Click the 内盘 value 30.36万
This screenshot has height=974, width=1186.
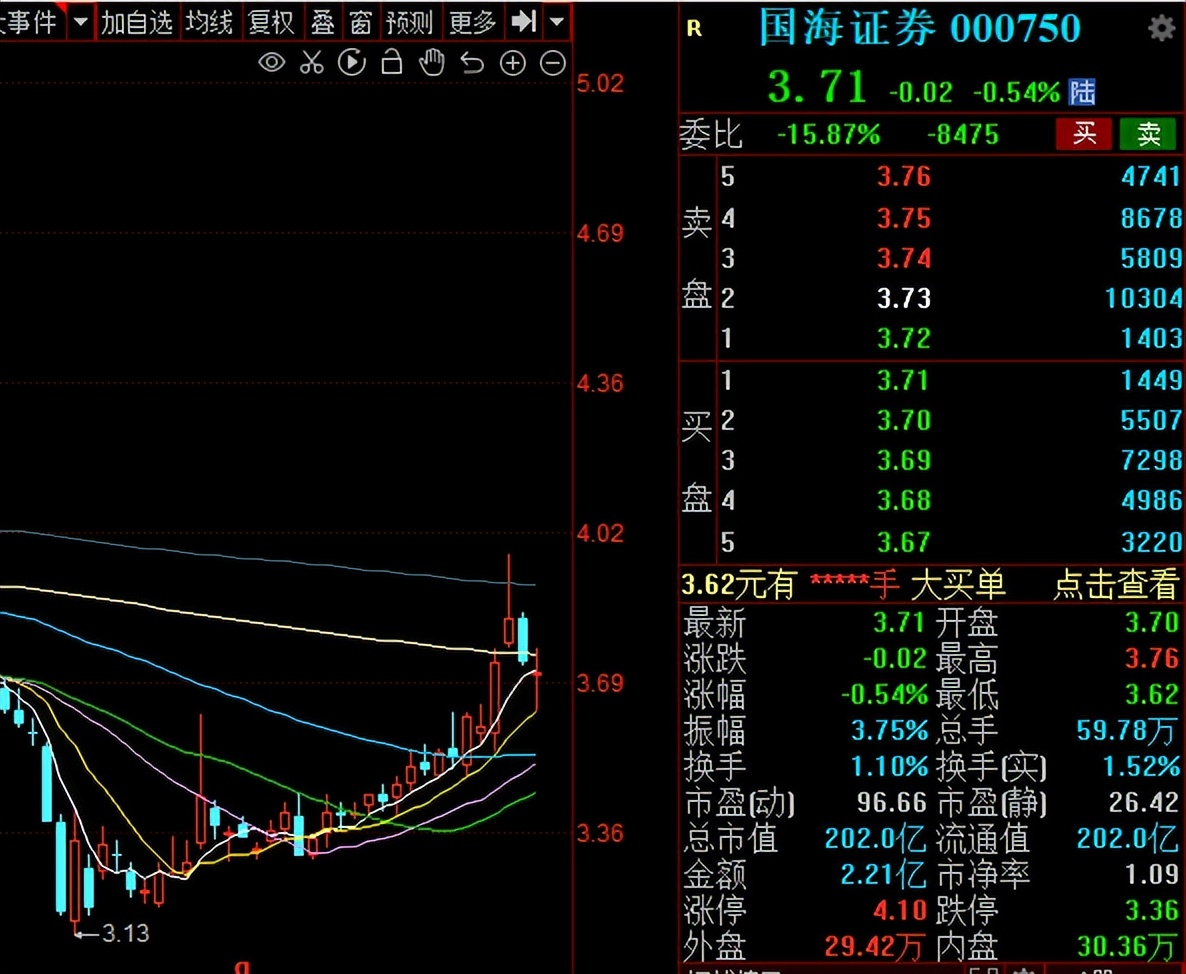click(1127, 946)
